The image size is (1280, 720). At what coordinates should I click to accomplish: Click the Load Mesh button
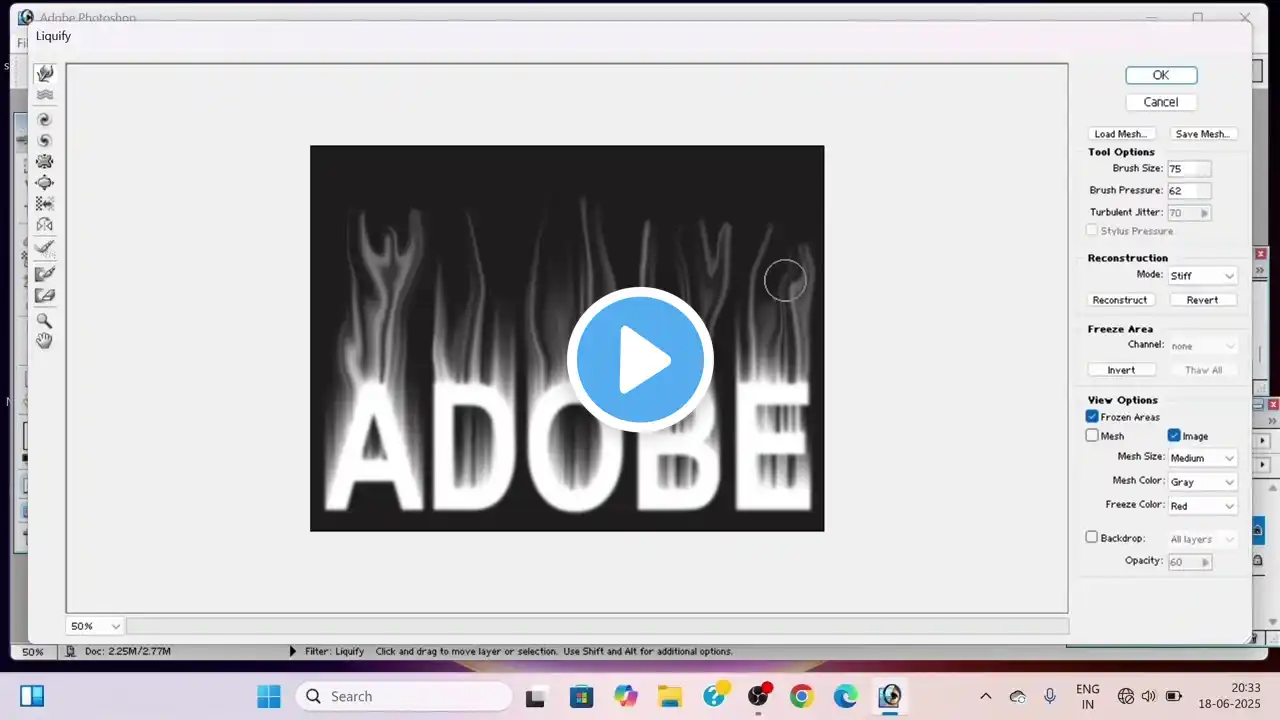pyautogui.click(x=1120, y=134)
